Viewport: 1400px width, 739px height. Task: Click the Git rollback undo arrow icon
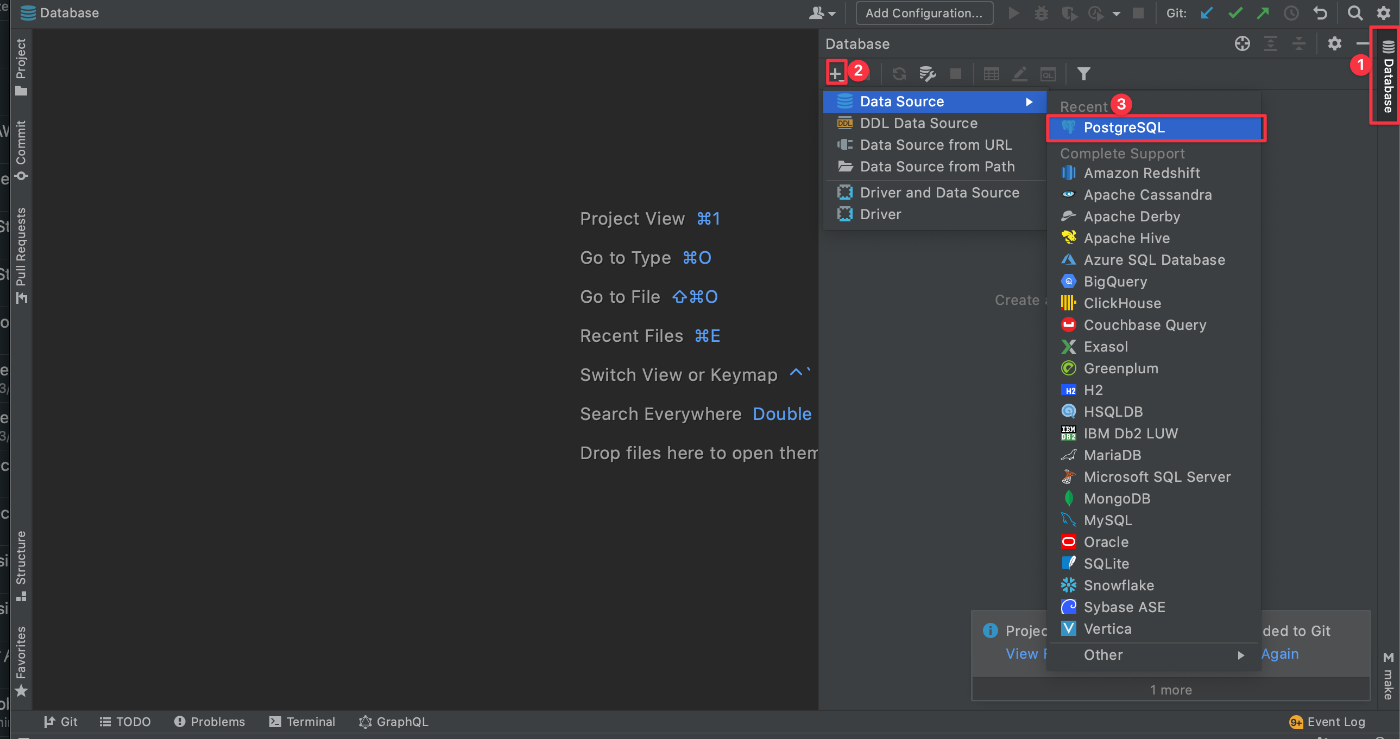coord(1320,13)
